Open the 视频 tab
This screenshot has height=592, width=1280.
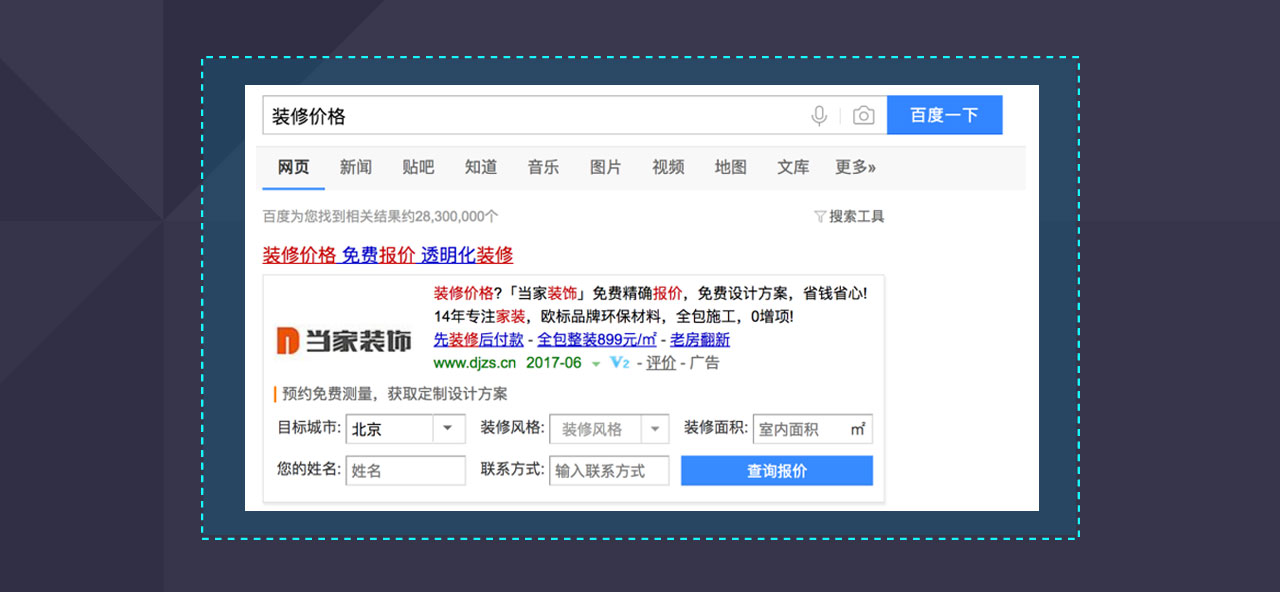coord(668,167)
